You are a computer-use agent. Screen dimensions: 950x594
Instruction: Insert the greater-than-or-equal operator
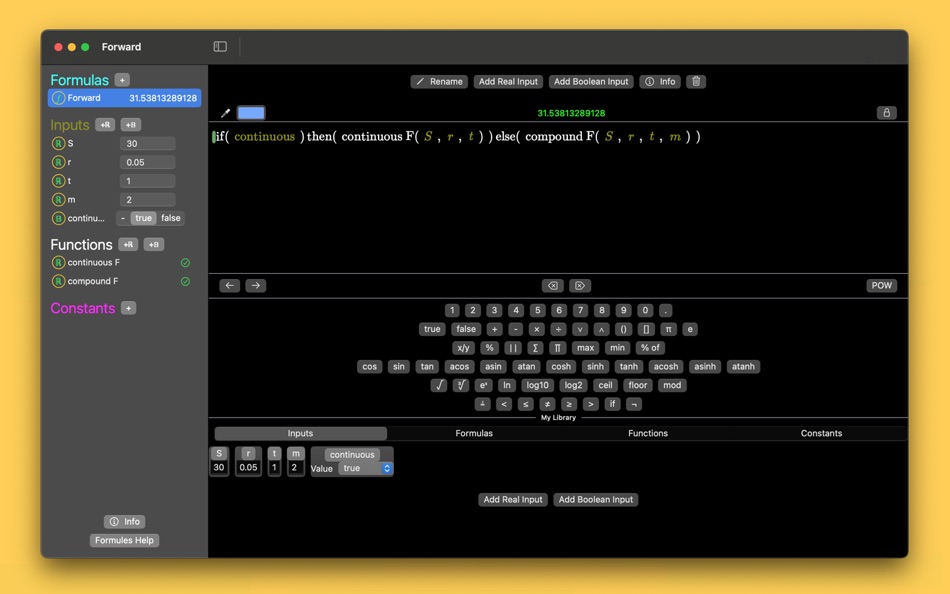click(569, 404)
